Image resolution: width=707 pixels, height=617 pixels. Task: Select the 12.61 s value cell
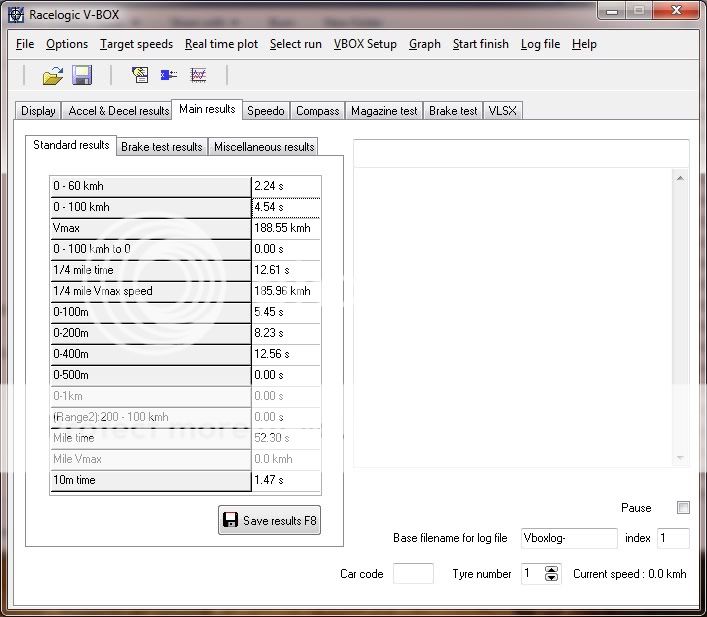[286, 270]
